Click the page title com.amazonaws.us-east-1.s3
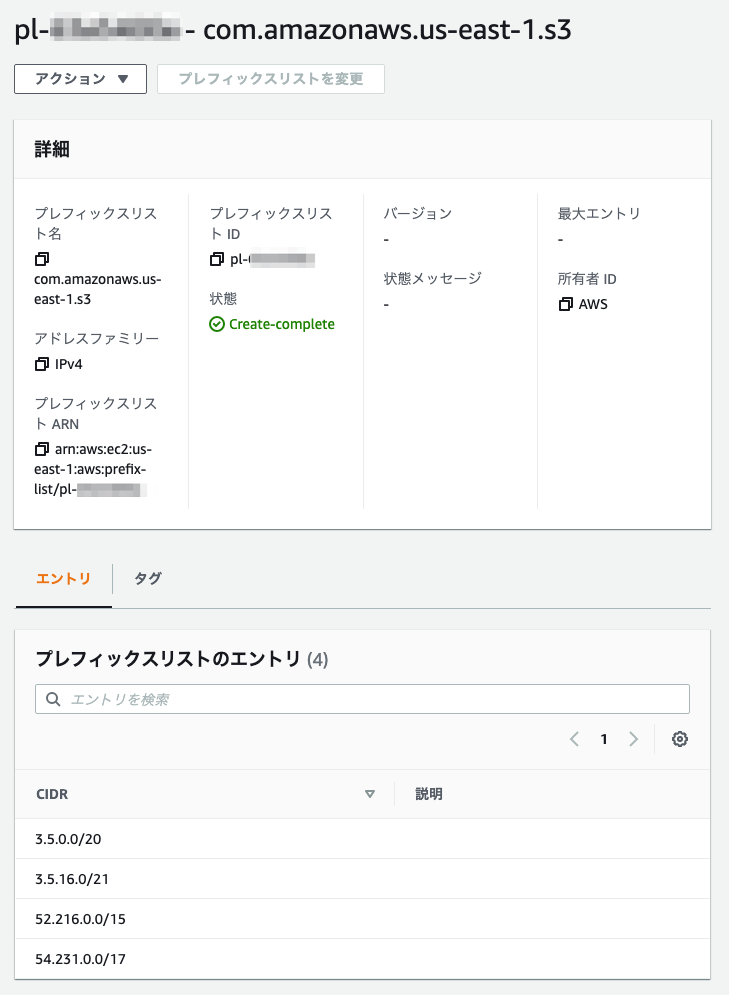 pyautogui.click(x=387, y=30)
